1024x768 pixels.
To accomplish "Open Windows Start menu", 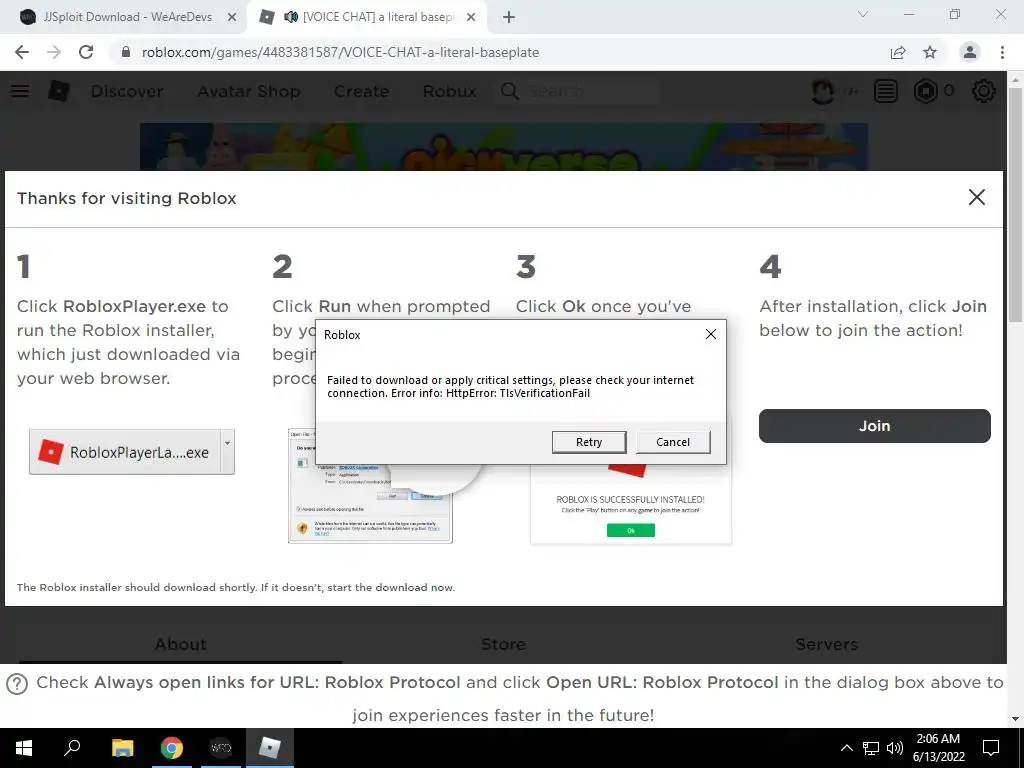I will [24, 748].
